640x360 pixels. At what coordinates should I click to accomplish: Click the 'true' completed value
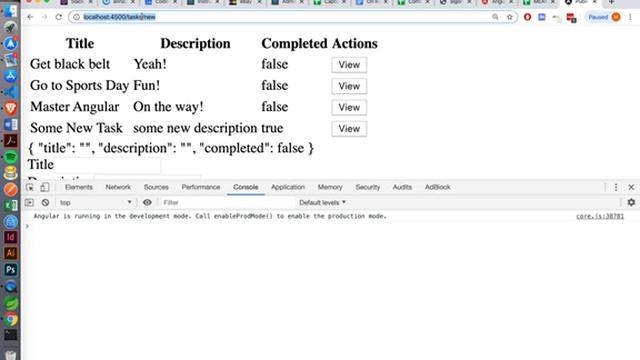coord(272,128)
